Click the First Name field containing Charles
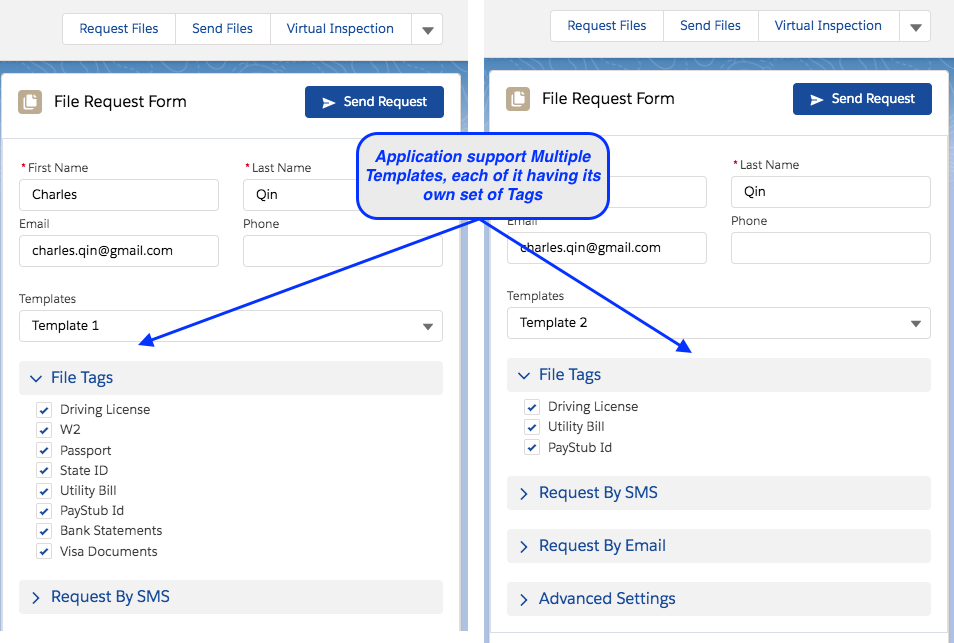Viewport: 954px width, 643px height. pos(118,195)
